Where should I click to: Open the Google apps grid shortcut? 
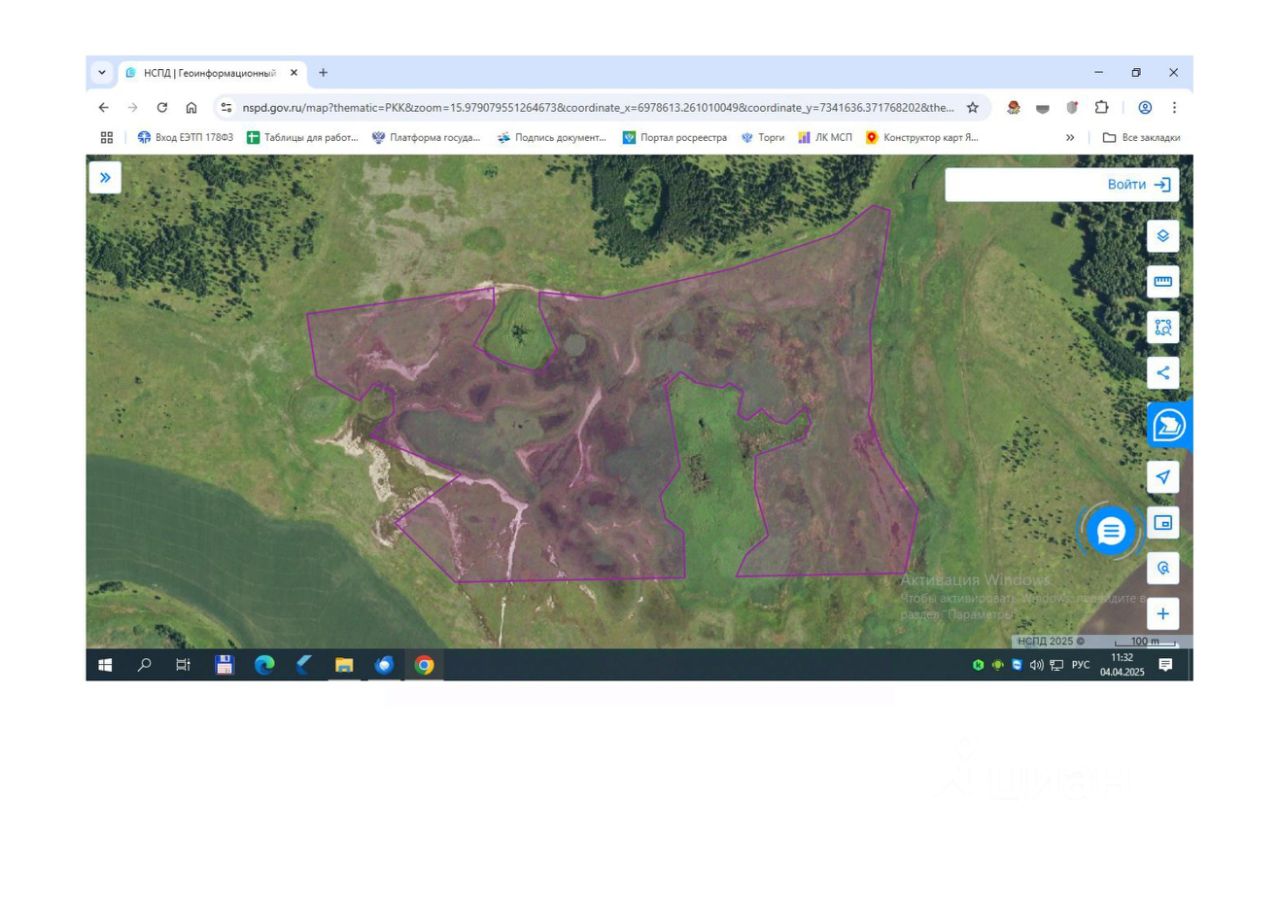click(106, 137)
